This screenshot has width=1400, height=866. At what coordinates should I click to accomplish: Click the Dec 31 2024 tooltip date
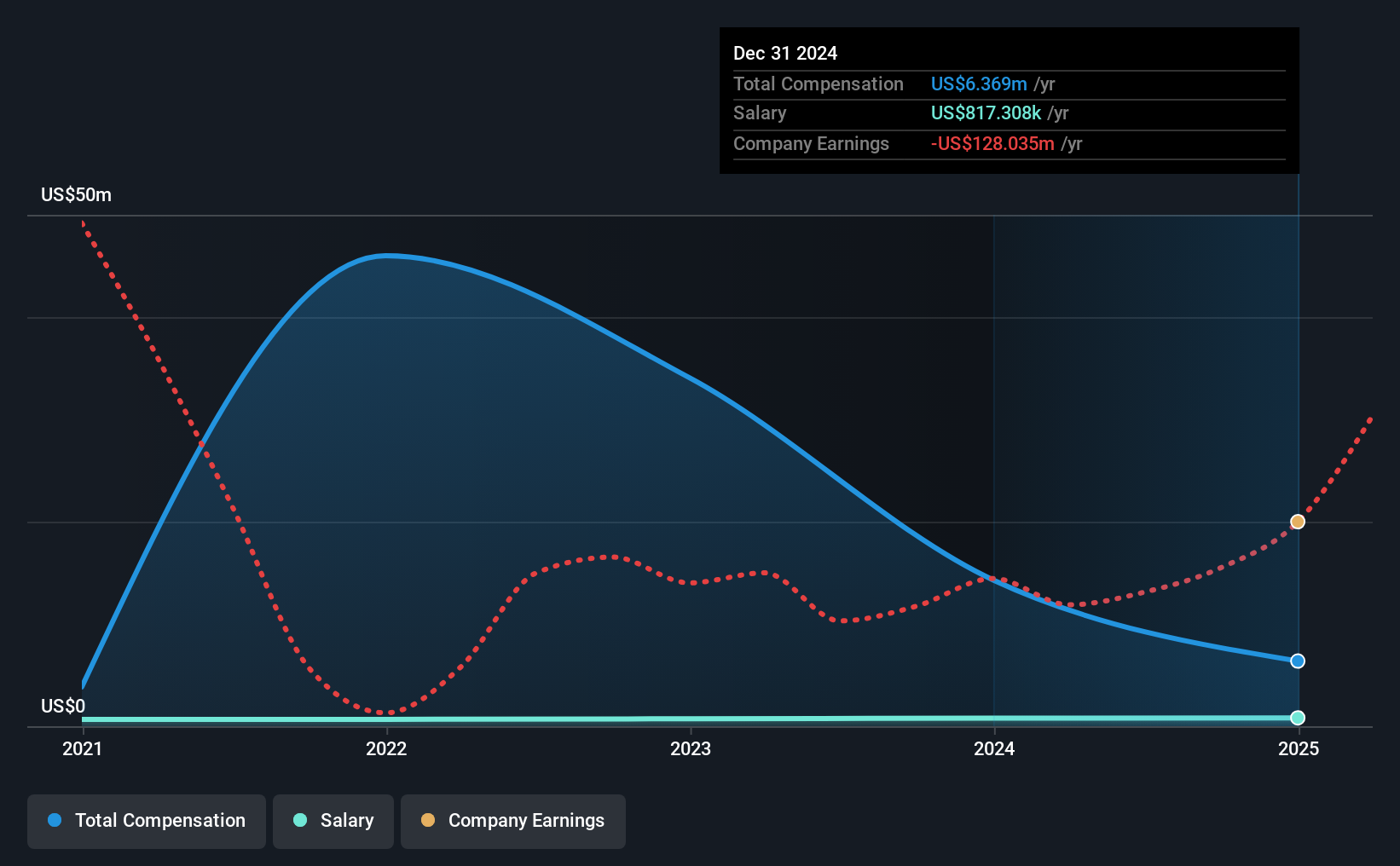[x=785, y=54]
